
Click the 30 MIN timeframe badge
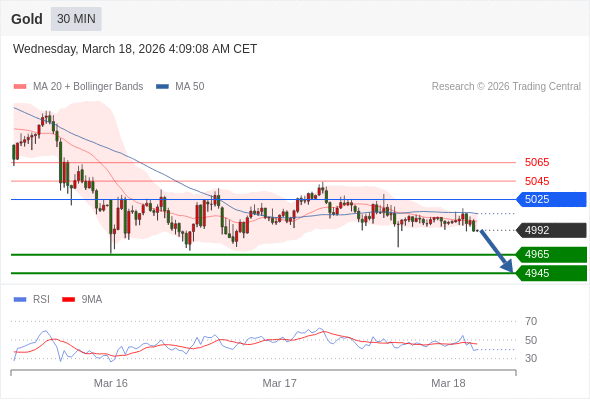[x=76, y=18]
